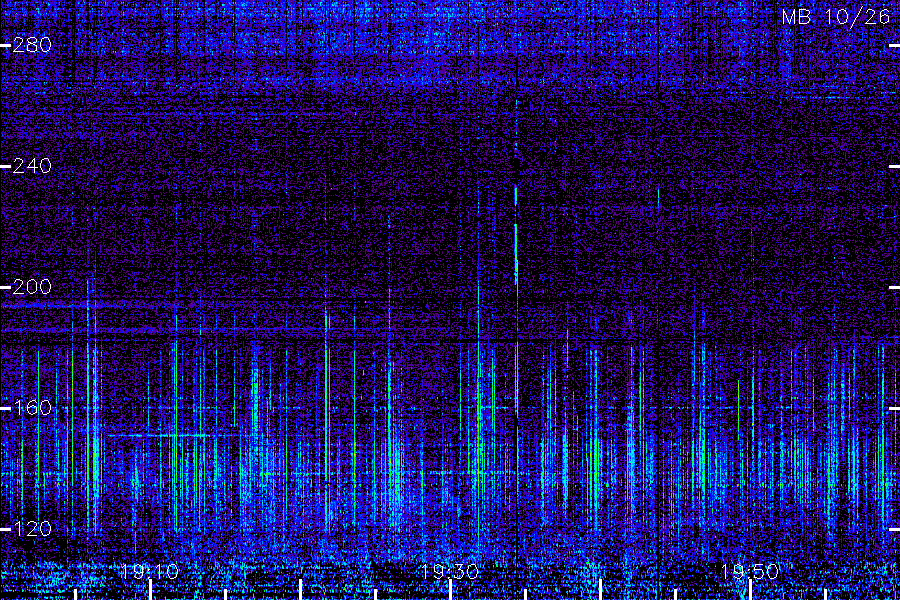Click the 19:10 time axis label
Viewport: 900px width, 600px height.
[x=150, y=571]
